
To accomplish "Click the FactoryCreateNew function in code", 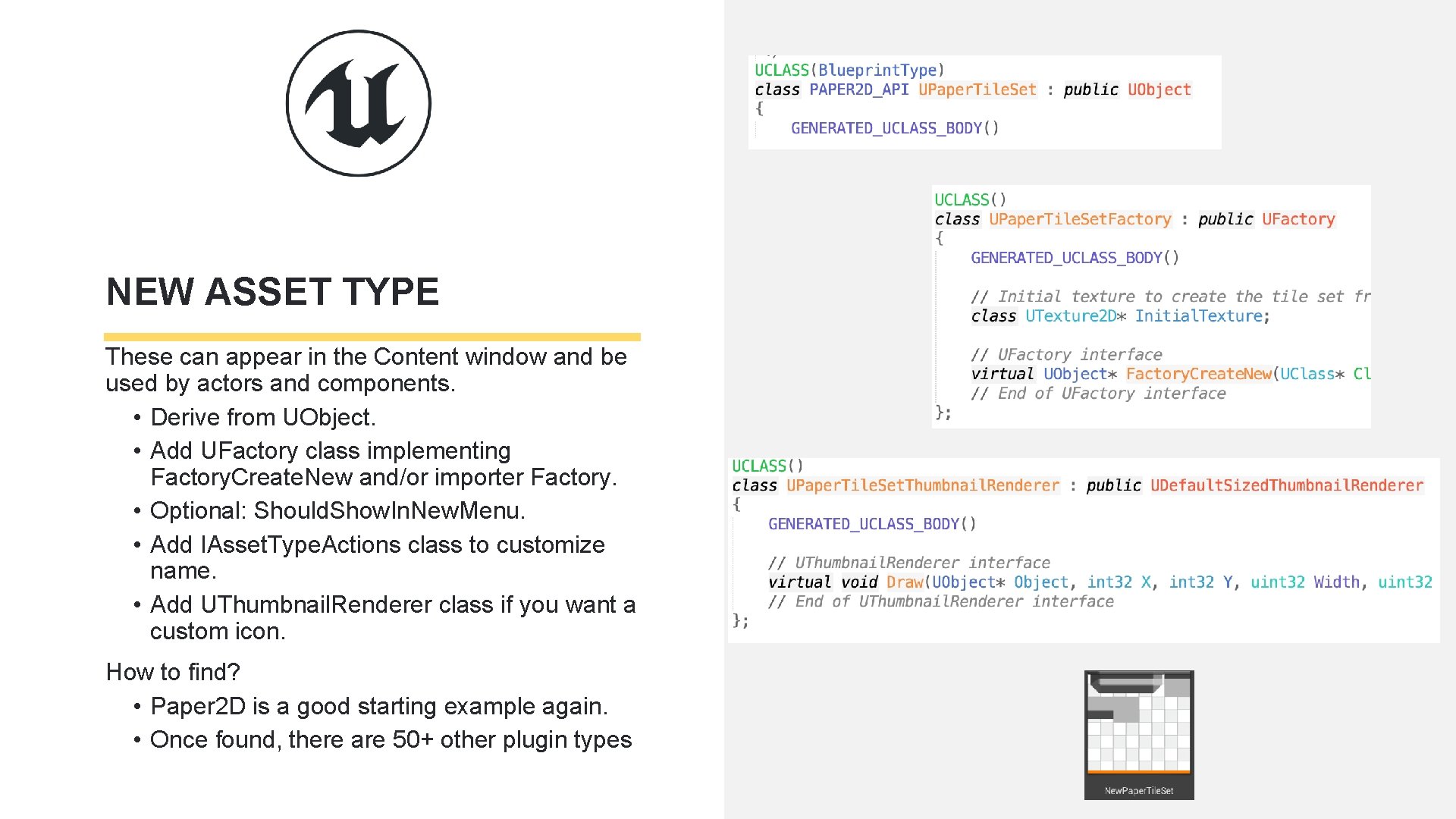I will (x=1198, y=374).
